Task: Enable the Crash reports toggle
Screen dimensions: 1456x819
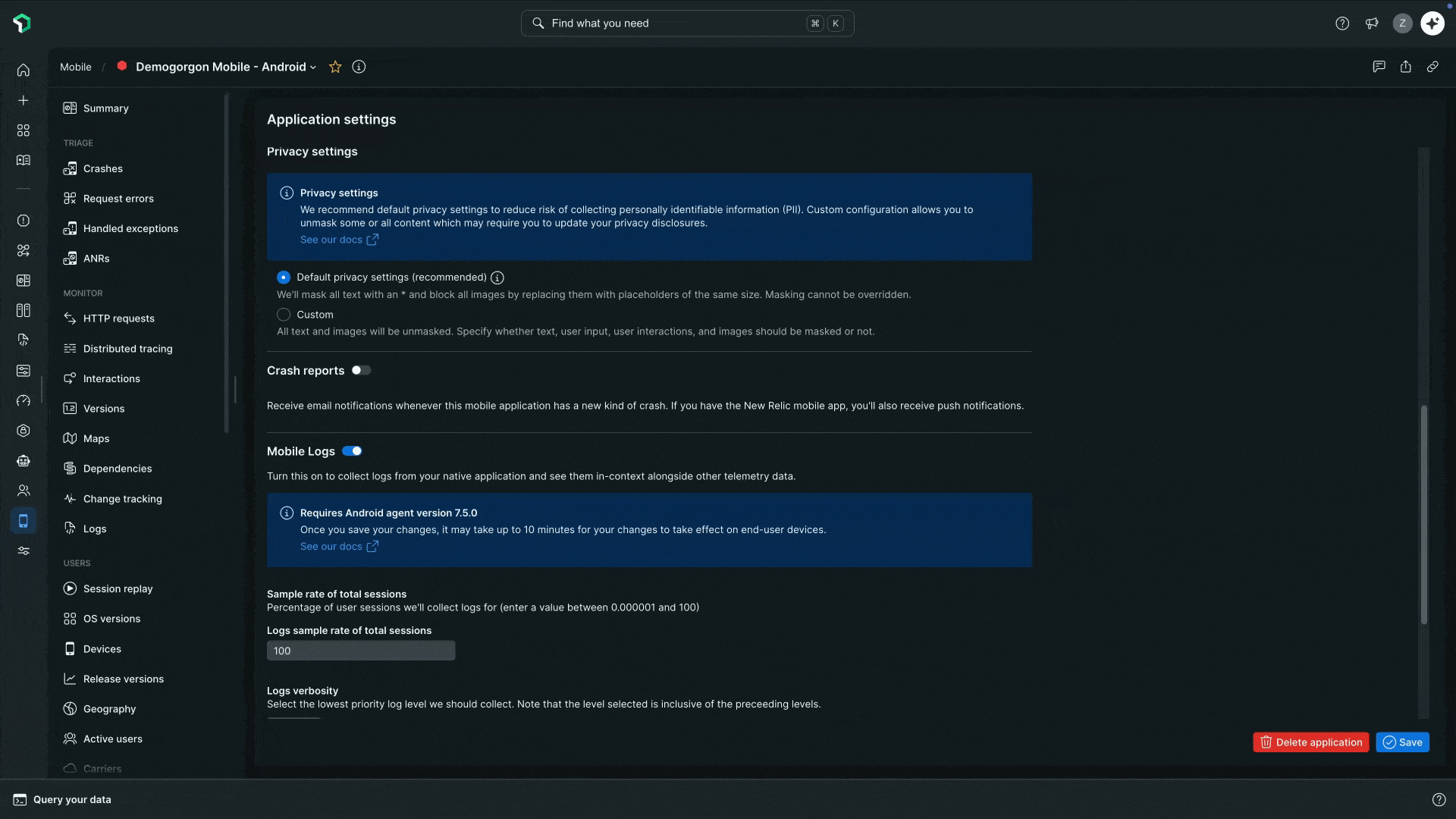Action: pos(361,370)
